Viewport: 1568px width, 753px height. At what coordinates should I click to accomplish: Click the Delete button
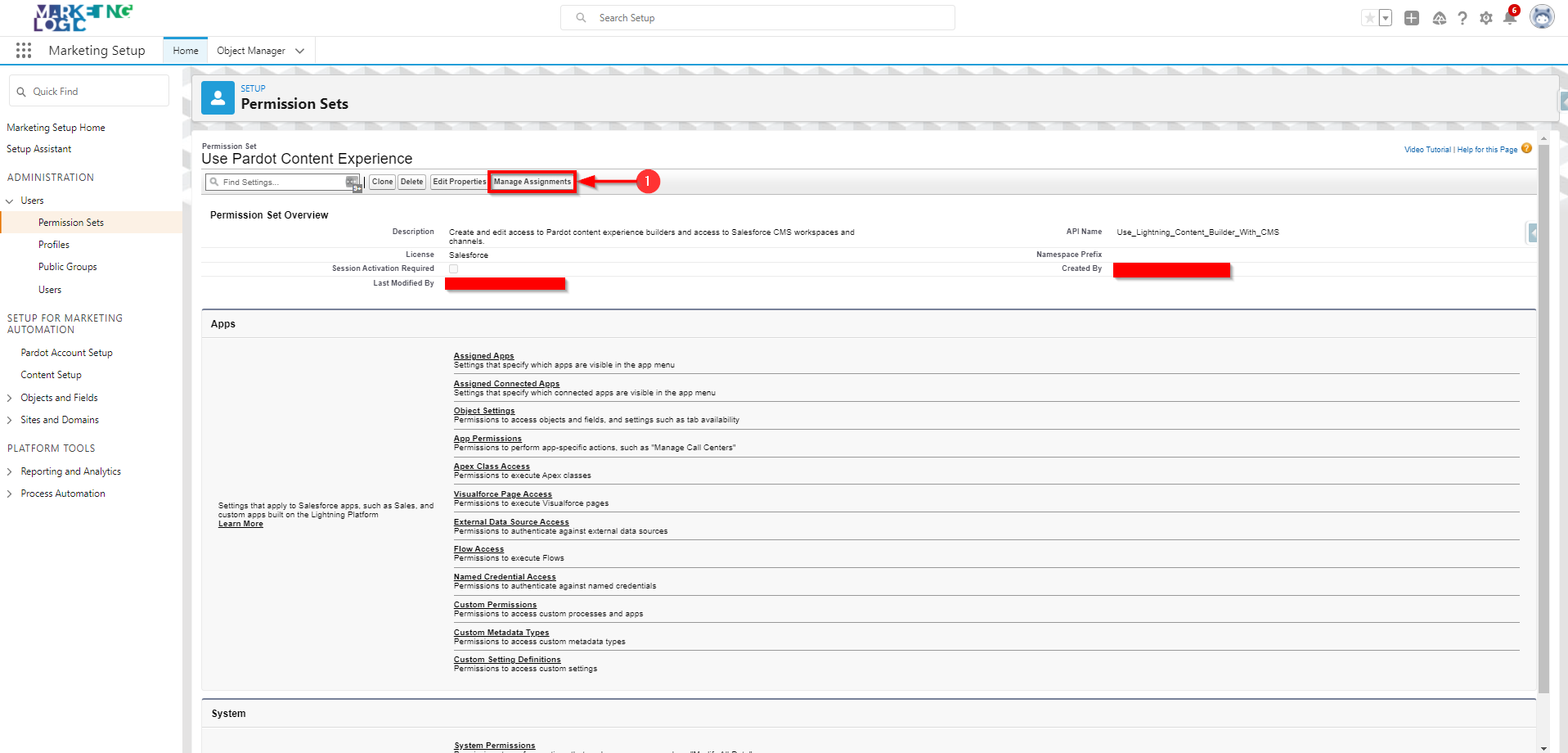[412, 182]
